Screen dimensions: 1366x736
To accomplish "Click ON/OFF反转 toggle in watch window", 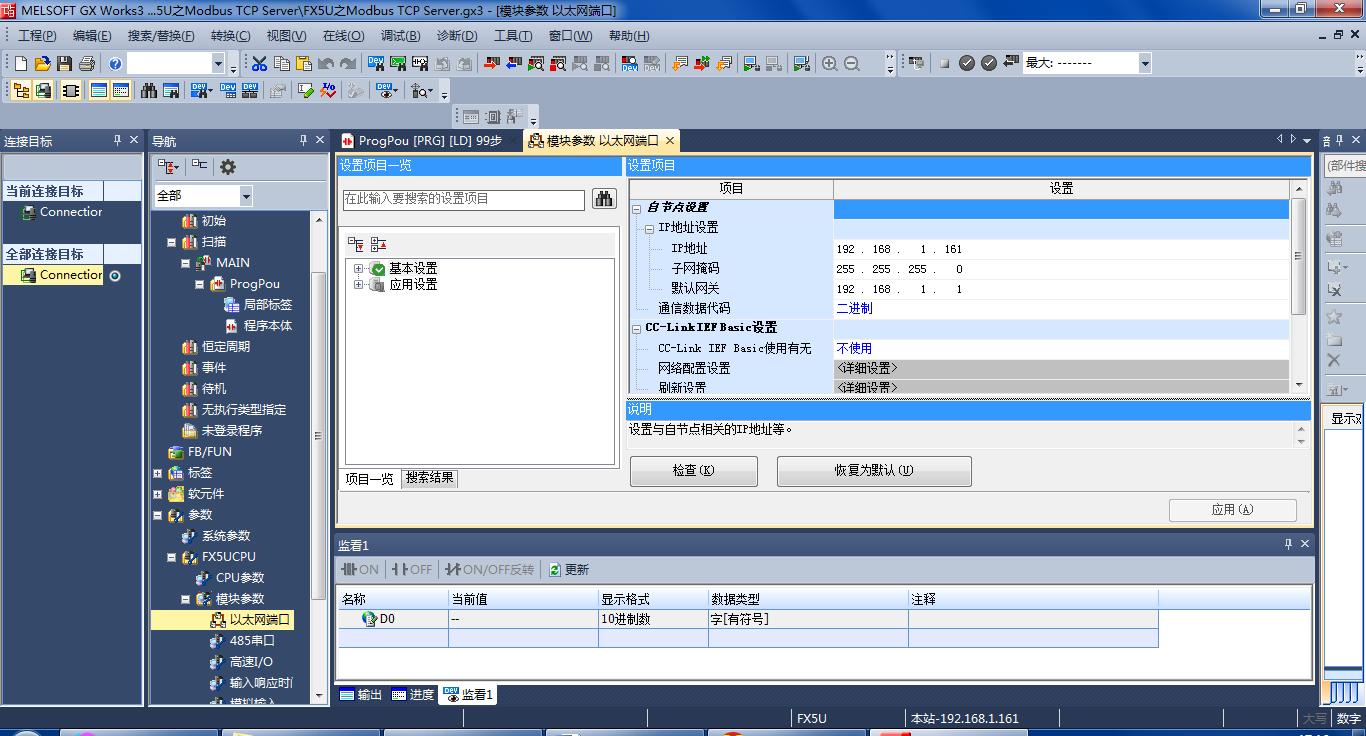I will pyautogui.click(x=490, y=569).
